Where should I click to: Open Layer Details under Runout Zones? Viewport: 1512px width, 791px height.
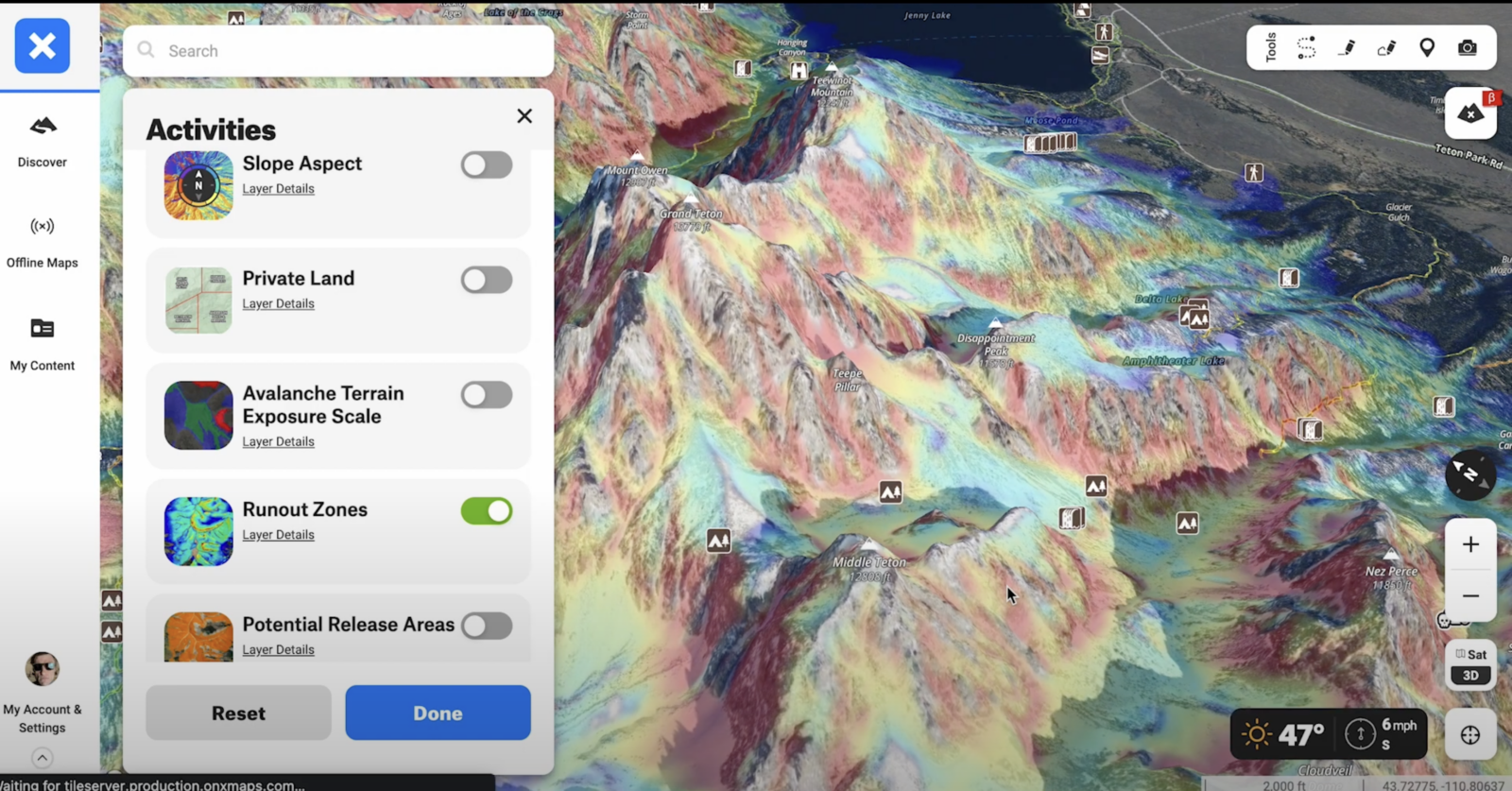coord(278,535)
